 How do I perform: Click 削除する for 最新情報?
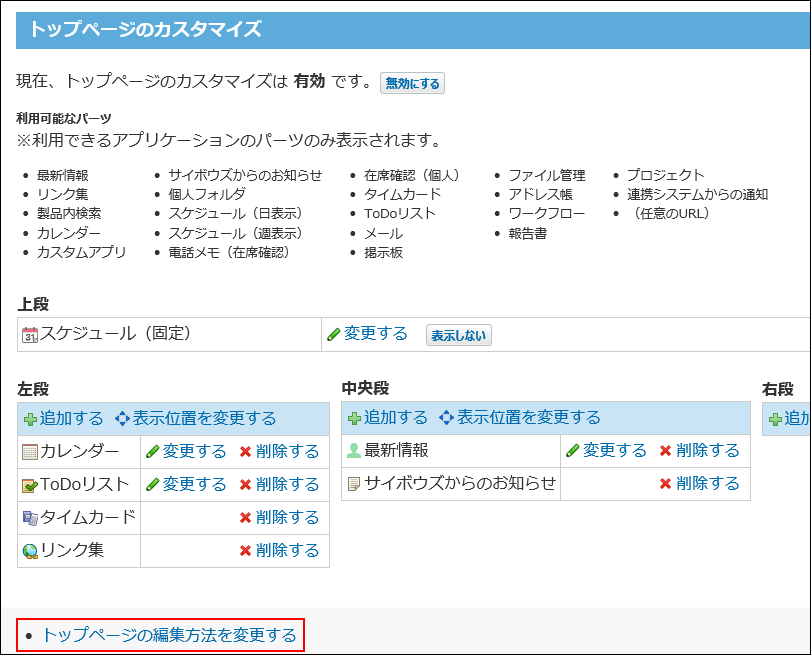[x=708, y=450]
